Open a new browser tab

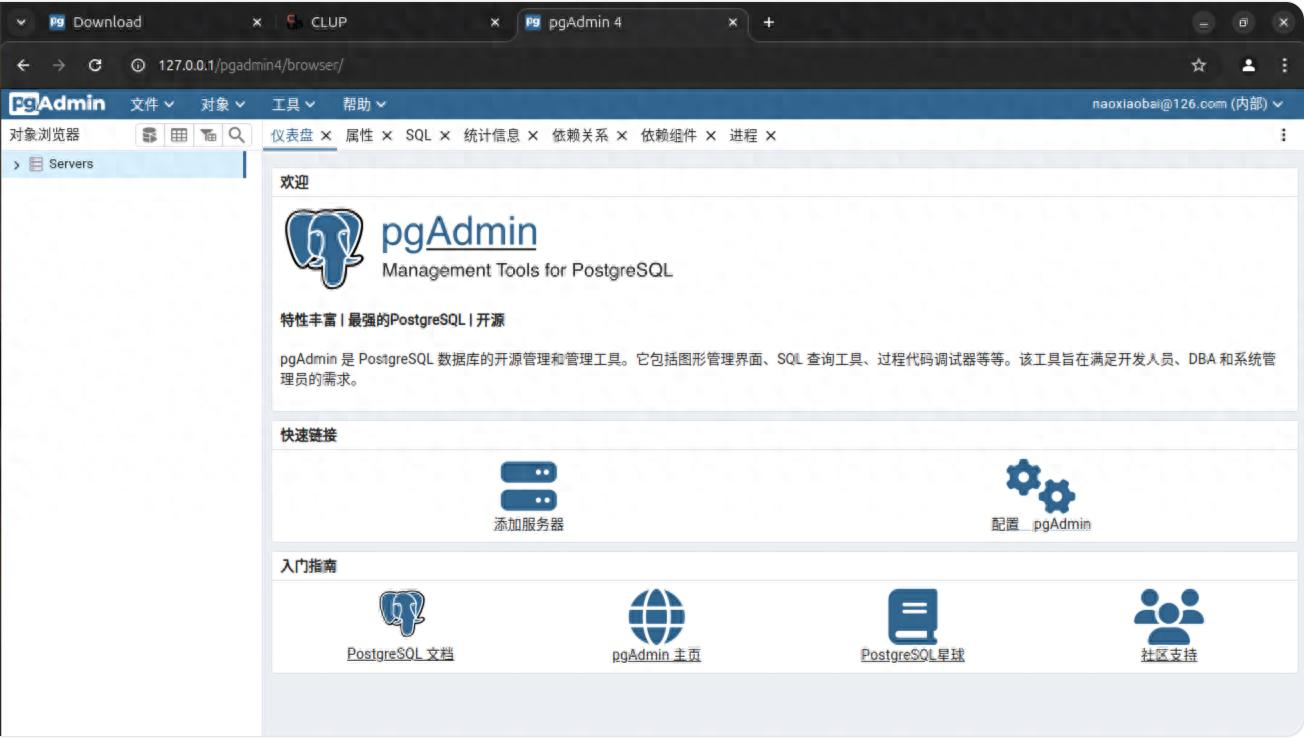(x=768, y=22)
